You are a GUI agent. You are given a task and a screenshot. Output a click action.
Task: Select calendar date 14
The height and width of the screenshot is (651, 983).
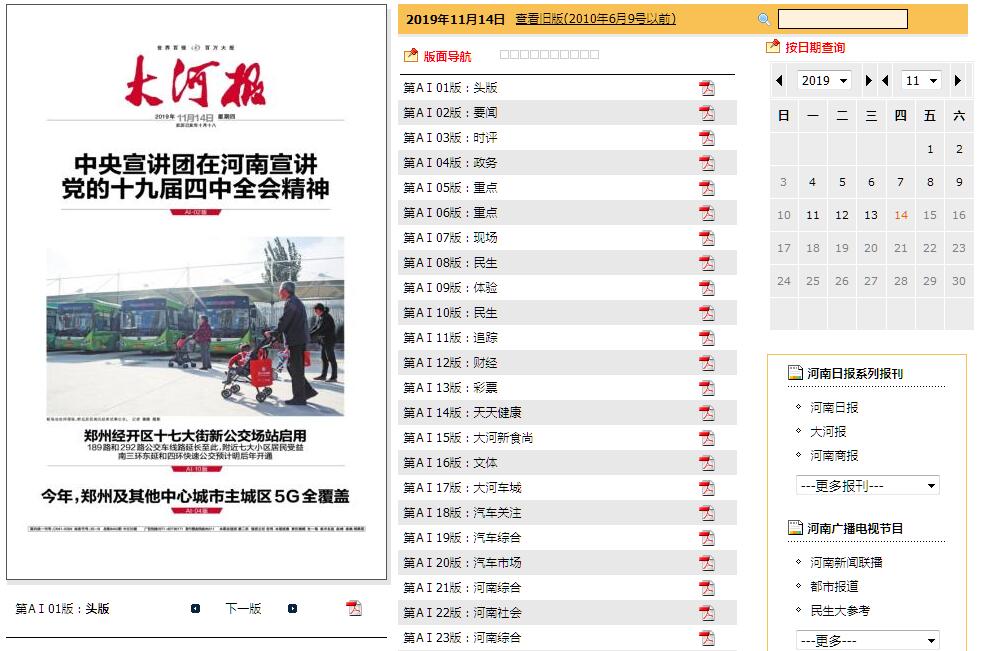click(900, 215)
